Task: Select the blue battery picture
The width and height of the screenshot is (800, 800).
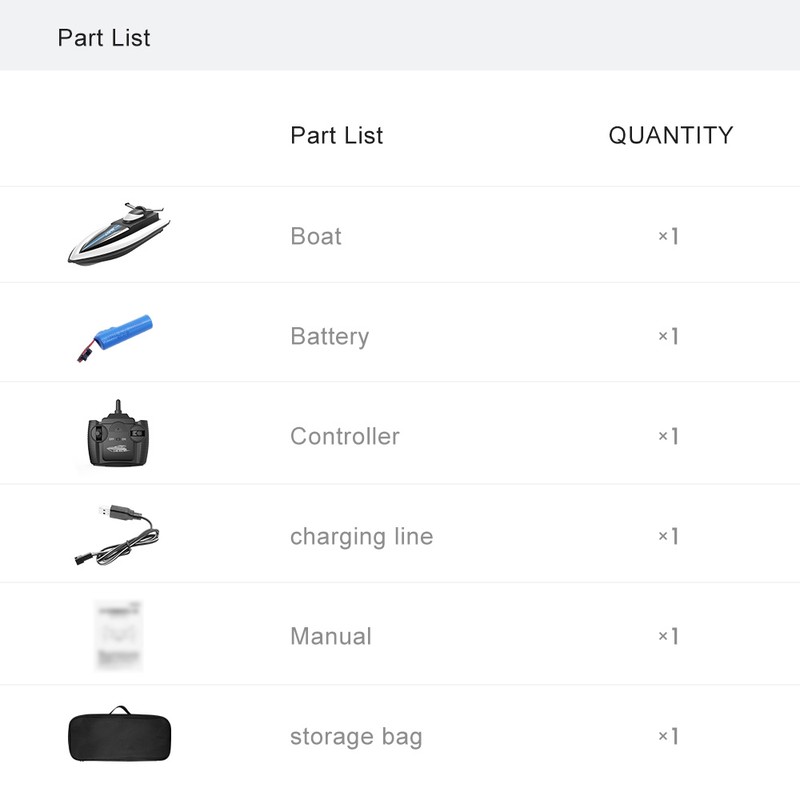Action: tap(116, 335)
